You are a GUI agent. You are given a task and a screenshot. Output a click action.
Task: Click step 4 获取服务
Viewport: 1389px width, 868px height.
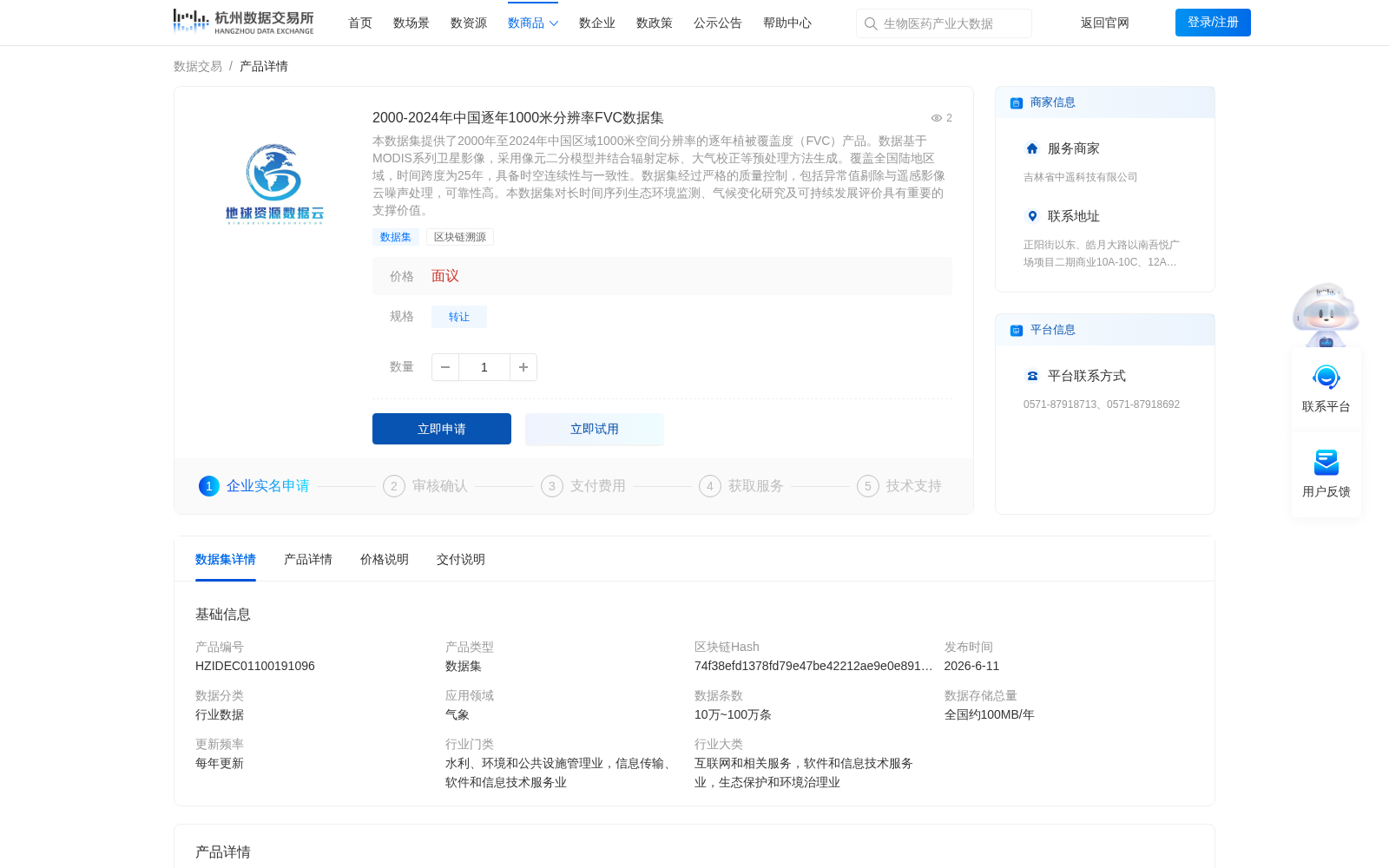741,486
